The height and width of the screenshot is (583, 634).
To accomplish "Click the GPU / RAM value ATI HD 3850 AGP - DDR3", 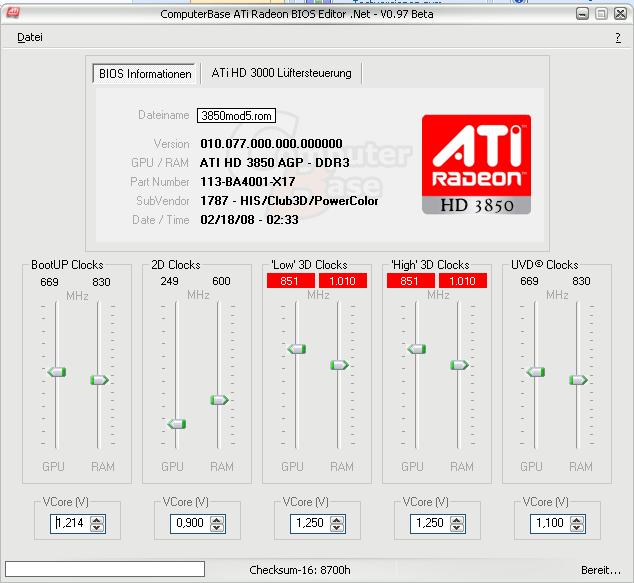I will pyautogui.click(x=275, y=163).
